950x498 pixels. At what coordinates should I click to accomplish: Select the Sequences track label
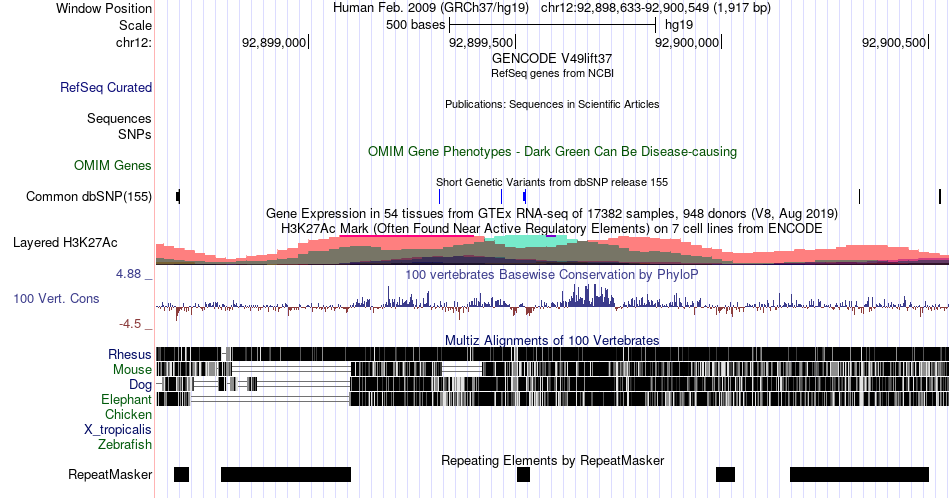pos(119,118)
